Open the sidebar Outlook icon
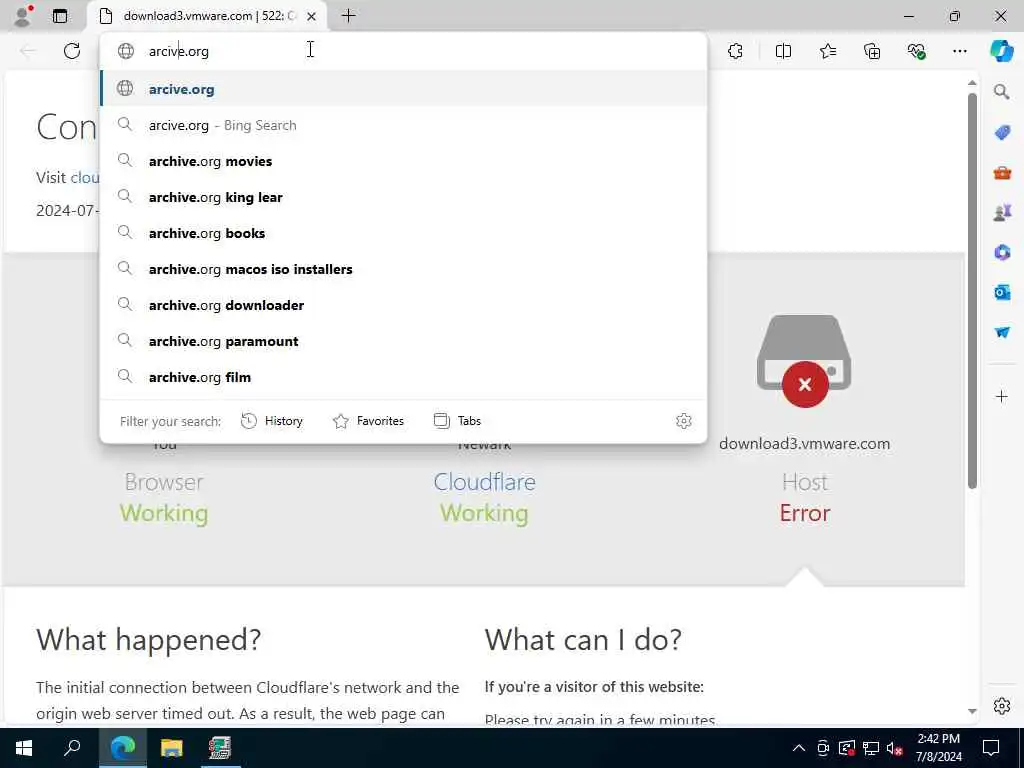The height and width of the screenshot is (768, 1024). 1002,292
